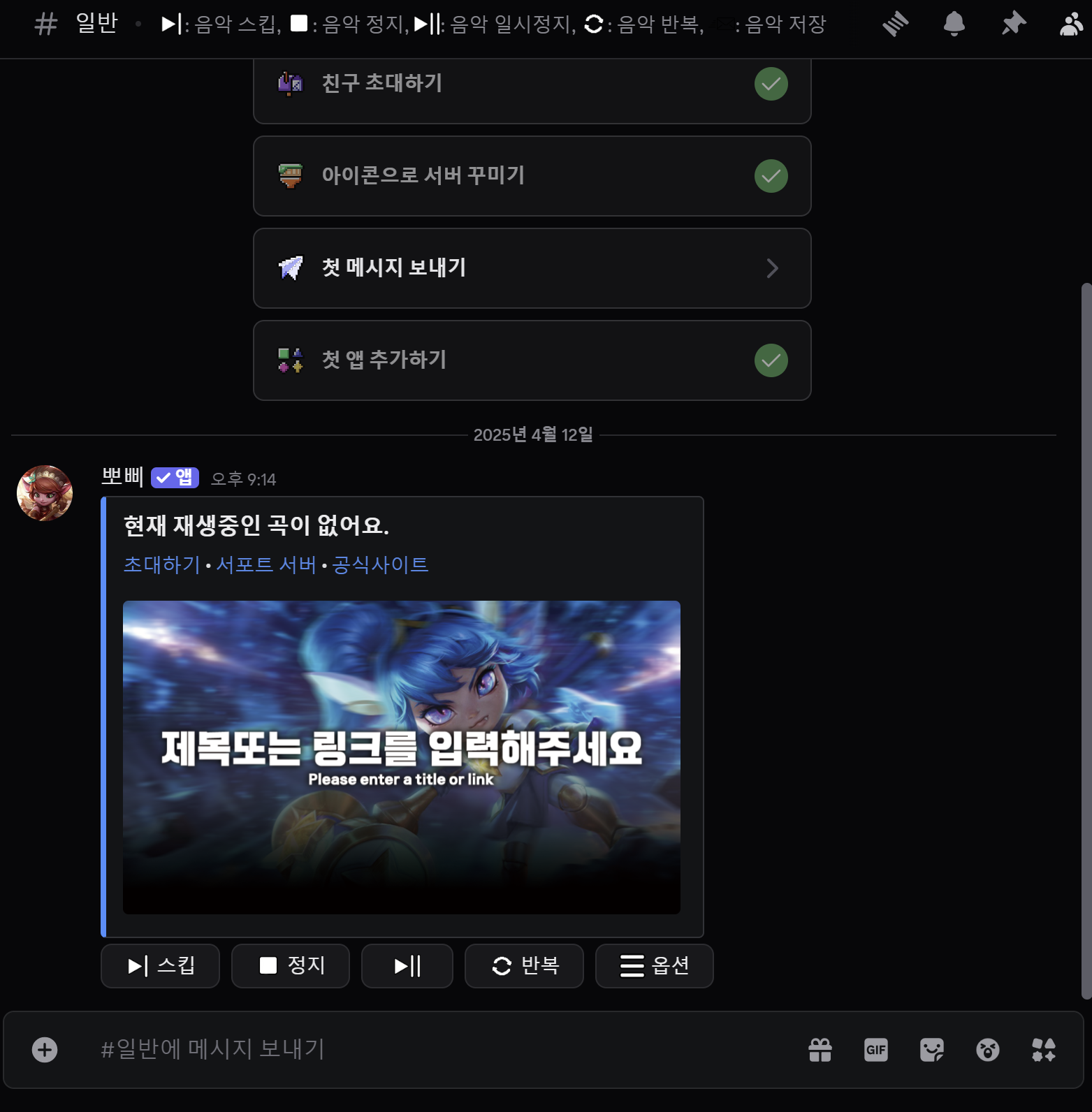Open the 옵션 options menu button
This screenshot has height=1112, width=1092.
tap(655, 966)
